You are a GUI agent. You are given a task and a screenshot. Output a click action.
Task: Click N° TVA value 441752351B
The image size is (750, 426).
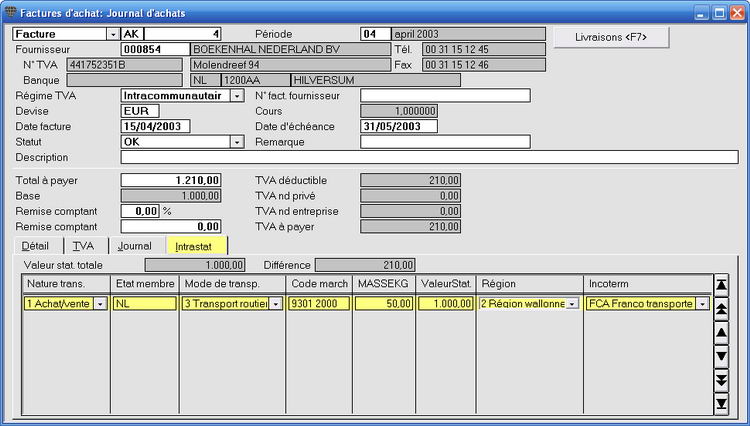[124, 65]
